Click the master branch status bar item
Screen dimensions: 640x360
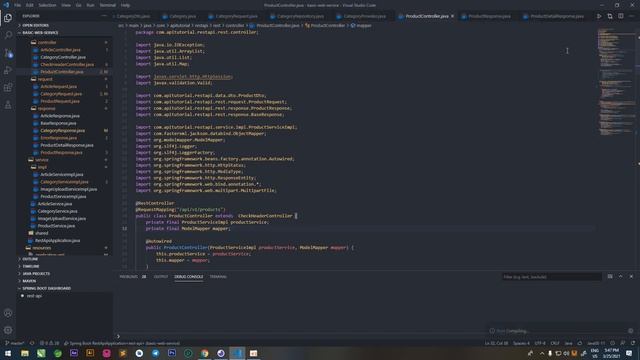[14, 343]
